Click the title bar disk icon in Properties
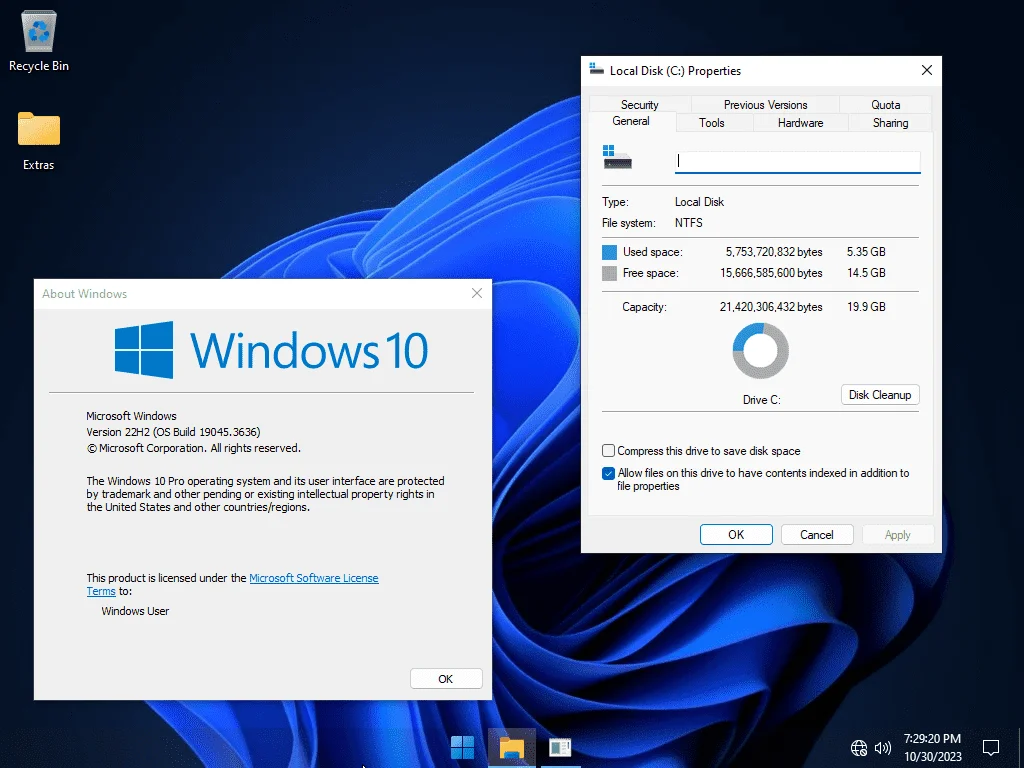 pyautogui.click(x=596, y=69)
